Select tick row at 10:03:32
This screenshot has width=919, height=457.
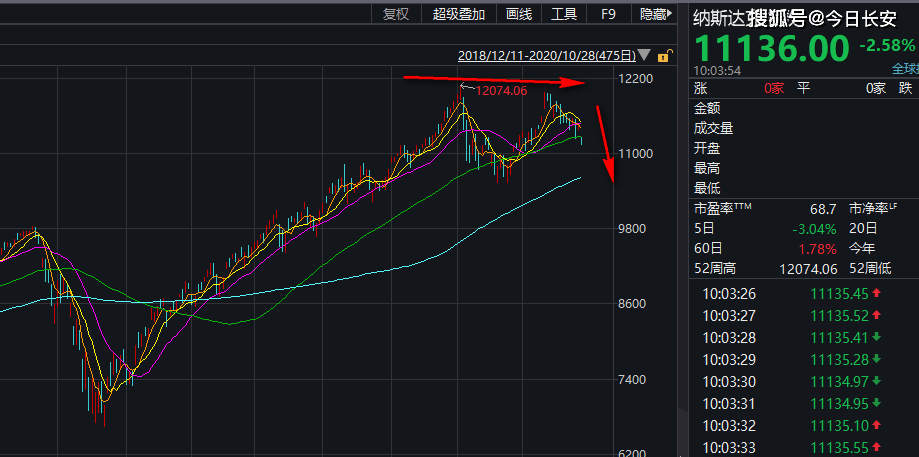(x=805, y=426)
